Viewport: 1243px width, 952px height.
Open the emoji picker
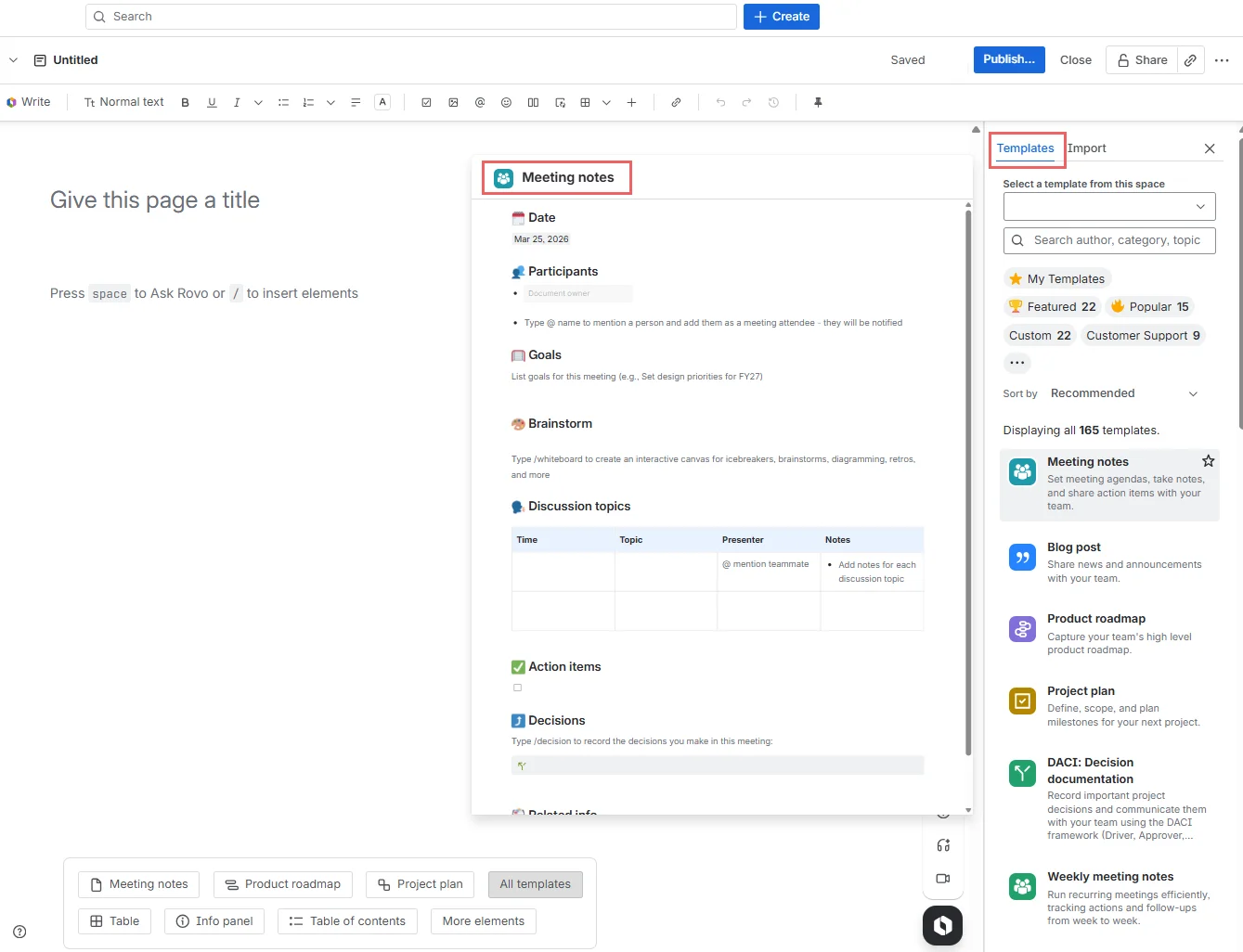506,103
